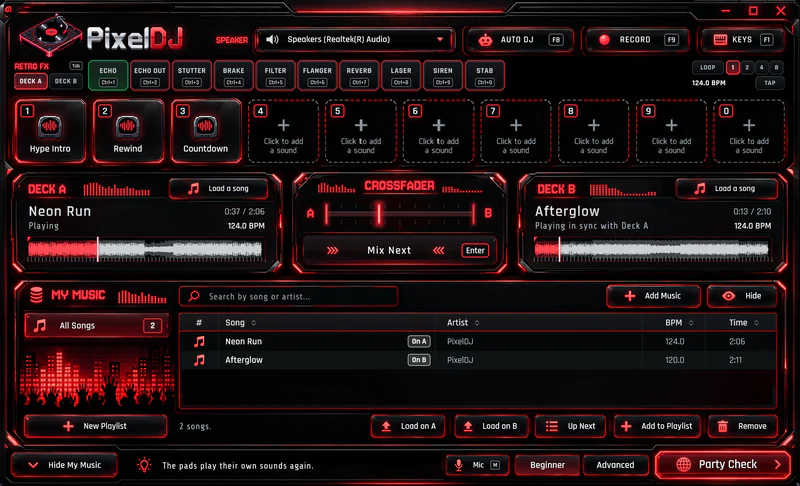
Task: Sort the library by Song column
Action: (240, 323)
